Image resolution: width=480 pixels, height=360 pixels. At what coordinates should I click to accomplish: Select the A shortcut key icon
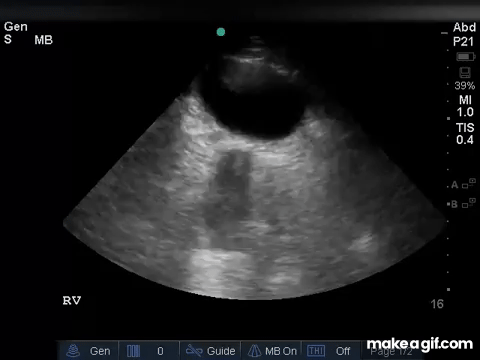(469, 184)
